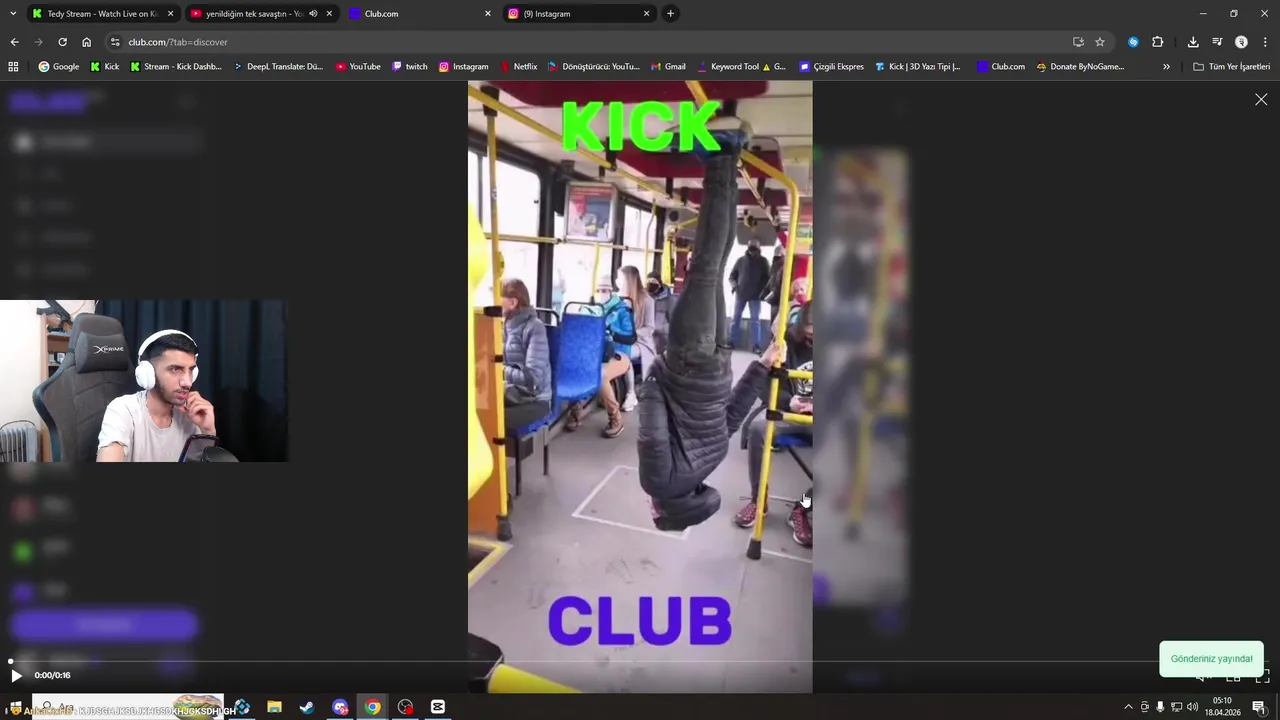Go back to previous page
This screenshot has height=720, width=1280.
click(14, 42)
